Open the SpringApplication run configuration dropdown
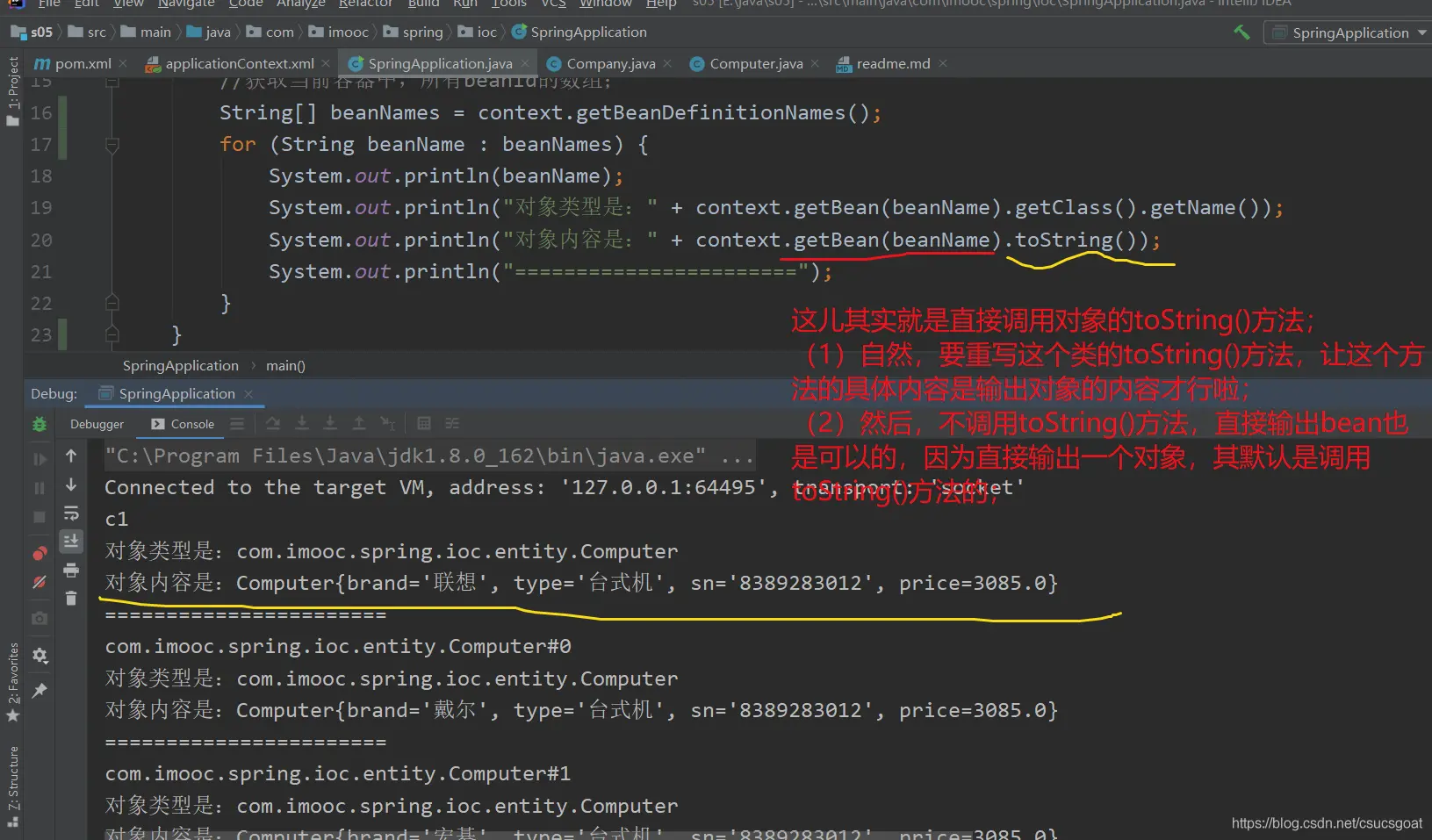 click(1350, 32)
